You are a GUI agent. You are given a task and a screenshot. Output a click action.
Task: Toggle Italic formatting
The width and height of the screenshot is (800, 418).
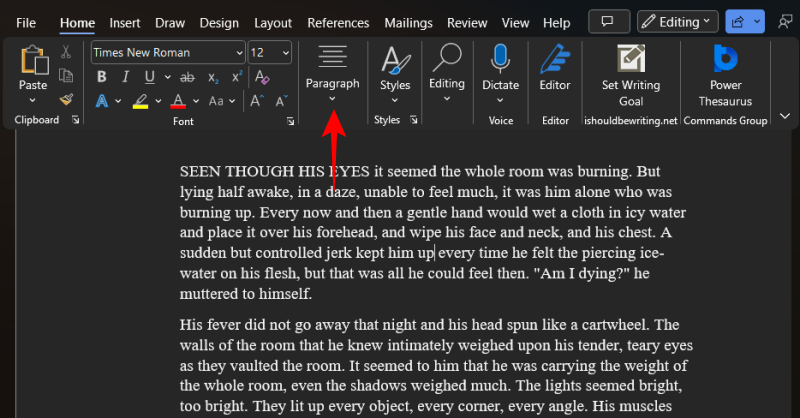coord(126,76)
